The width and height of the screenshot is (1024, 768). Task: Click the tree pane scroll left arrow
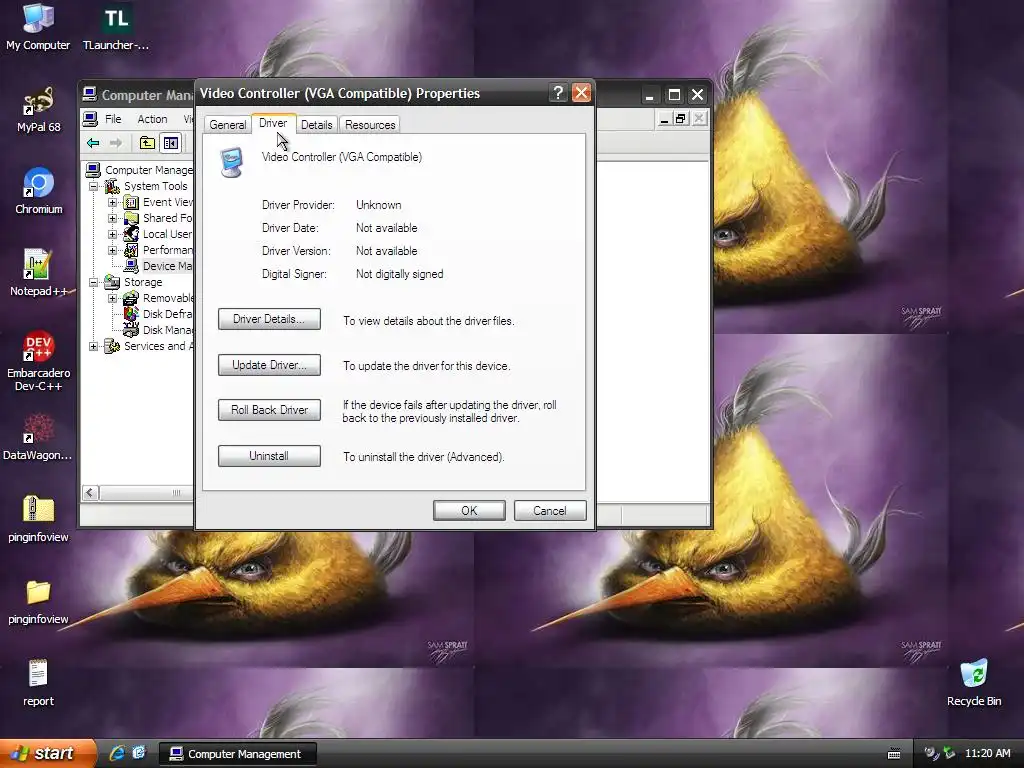91,493
